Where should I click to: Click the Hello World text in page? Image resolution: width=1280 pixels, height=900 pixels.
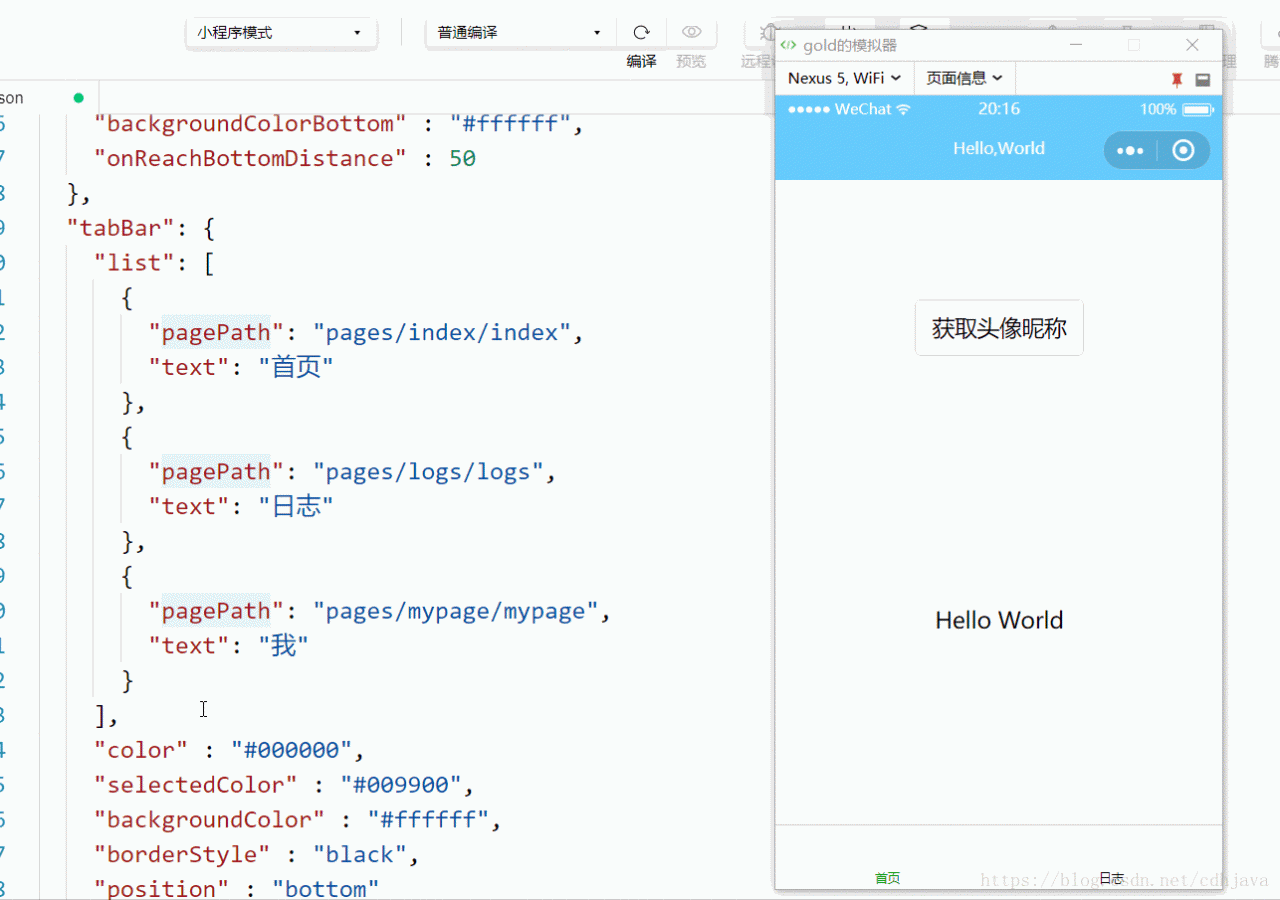(x=999, y=620)
